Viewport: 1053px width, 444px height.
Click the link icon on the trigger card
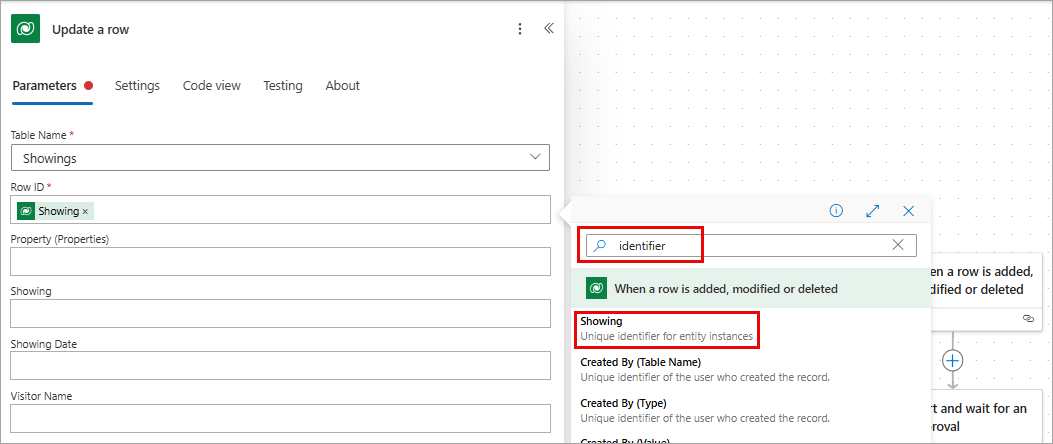tap(1027, 318)
